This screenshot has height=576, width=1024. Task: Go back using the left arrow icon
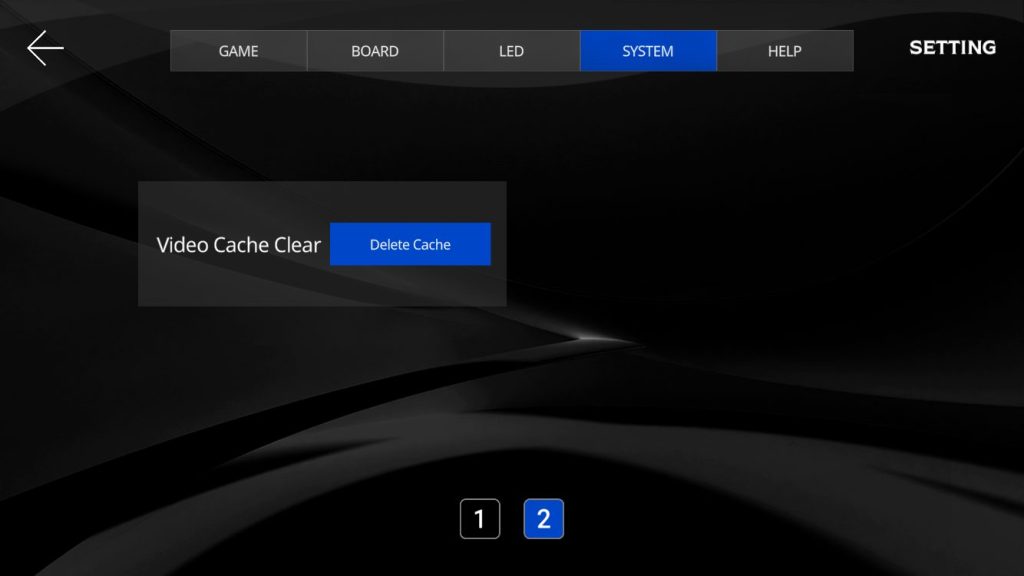(x=45, y=48)
